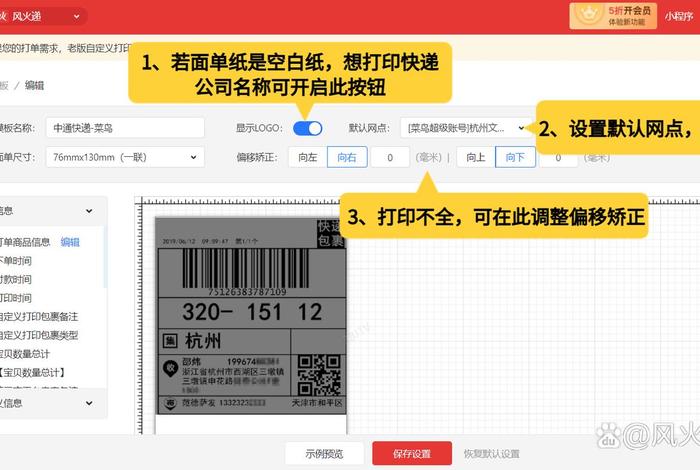Click the sender icon on label bottom row
Viewport: 700px width, 470px height.
[170, 403]
